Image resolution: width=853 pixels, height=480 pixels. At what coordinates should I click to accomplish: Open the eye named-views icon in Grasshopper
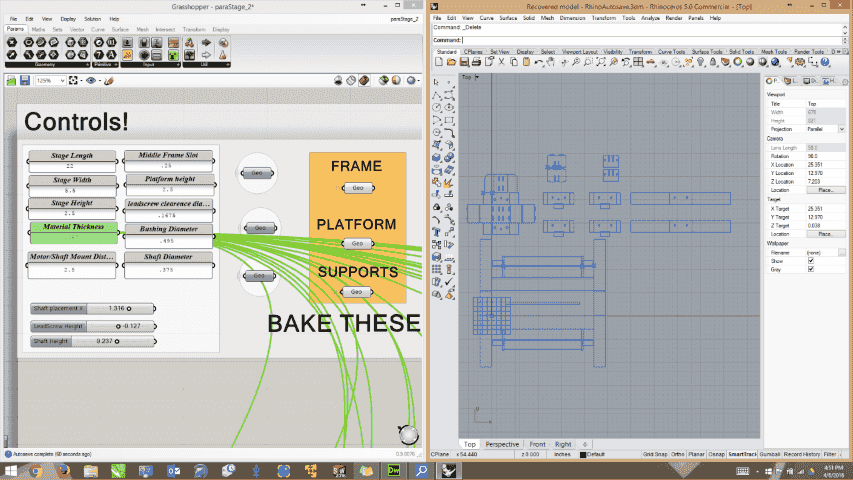(91, 81)
